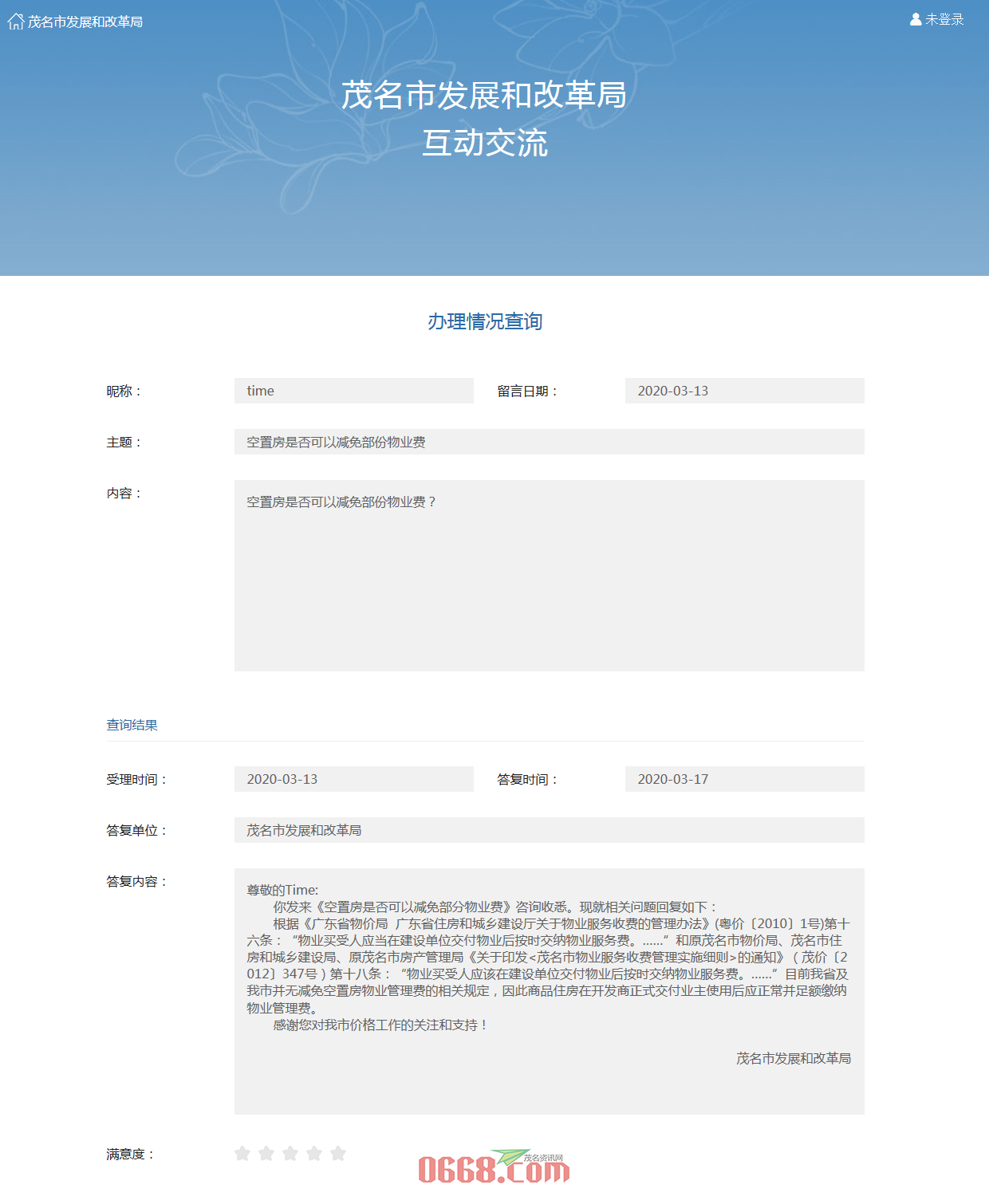Click the 未登录 login link

pos(943,19)
